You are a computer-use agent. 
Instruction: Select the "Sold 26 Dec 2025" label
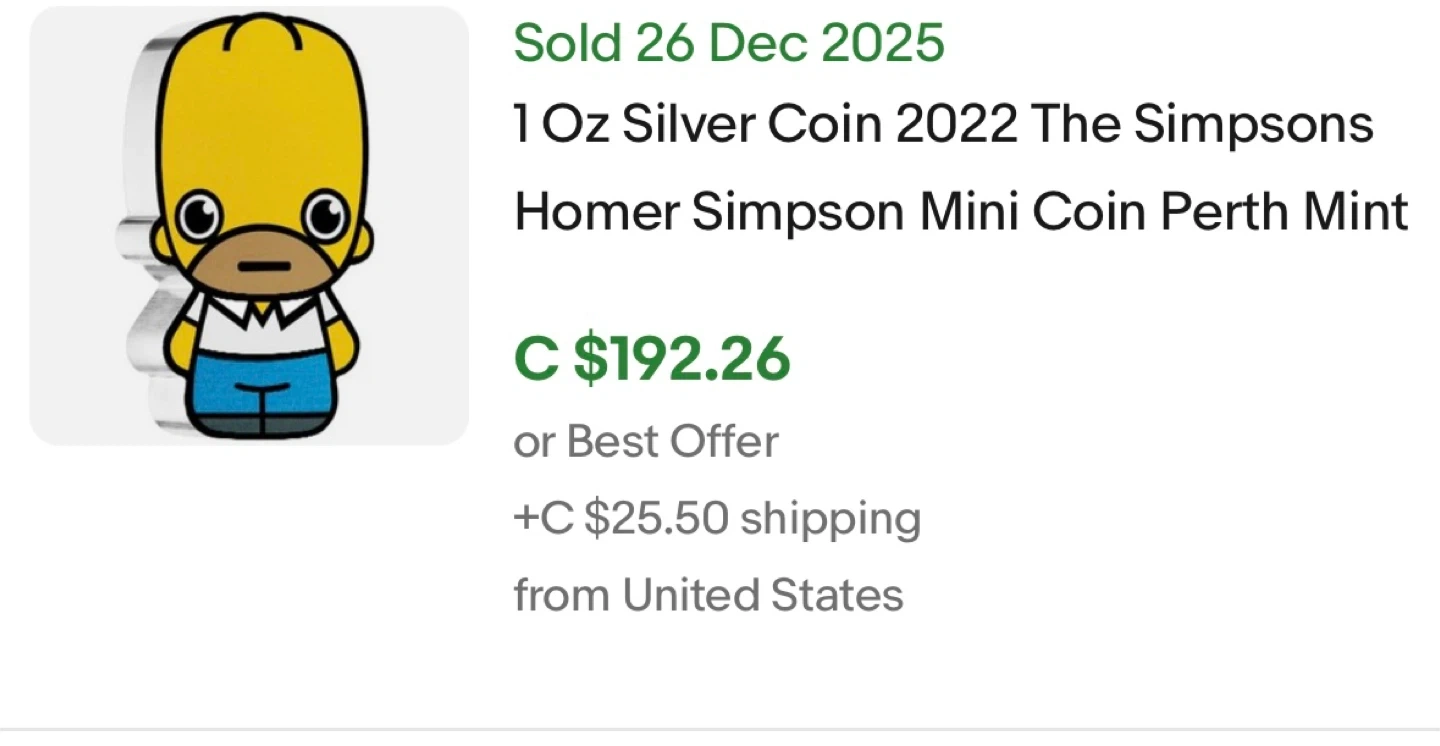point(728,43)
